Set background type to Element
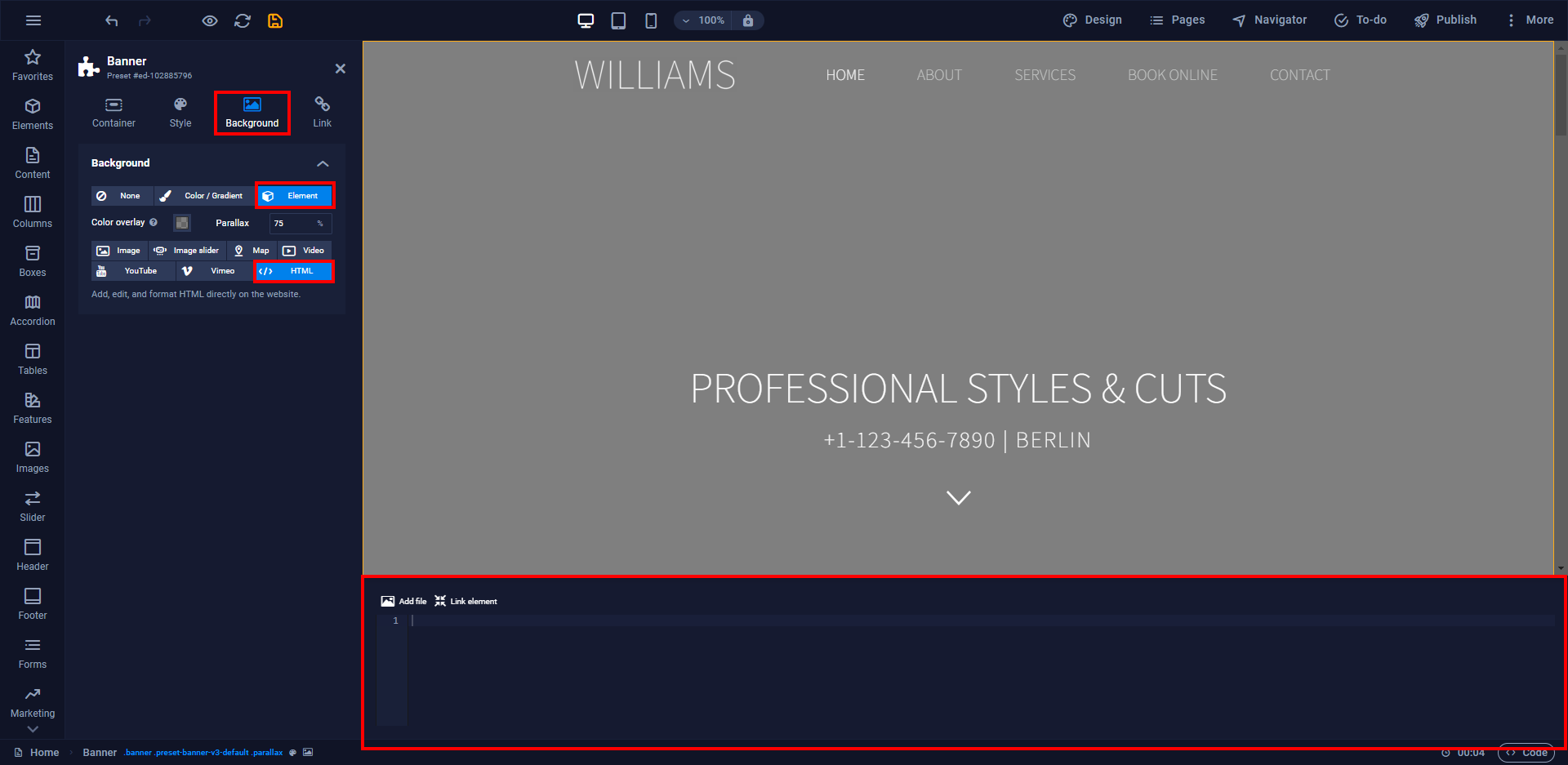Viewport: 1568px width, 765px height. [295, 196]
